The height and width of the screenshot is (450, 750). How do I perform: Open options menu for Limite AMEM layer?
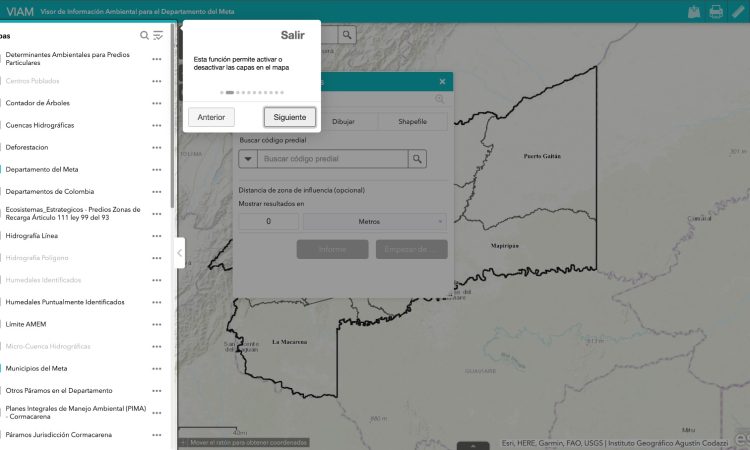click(157, 325)
